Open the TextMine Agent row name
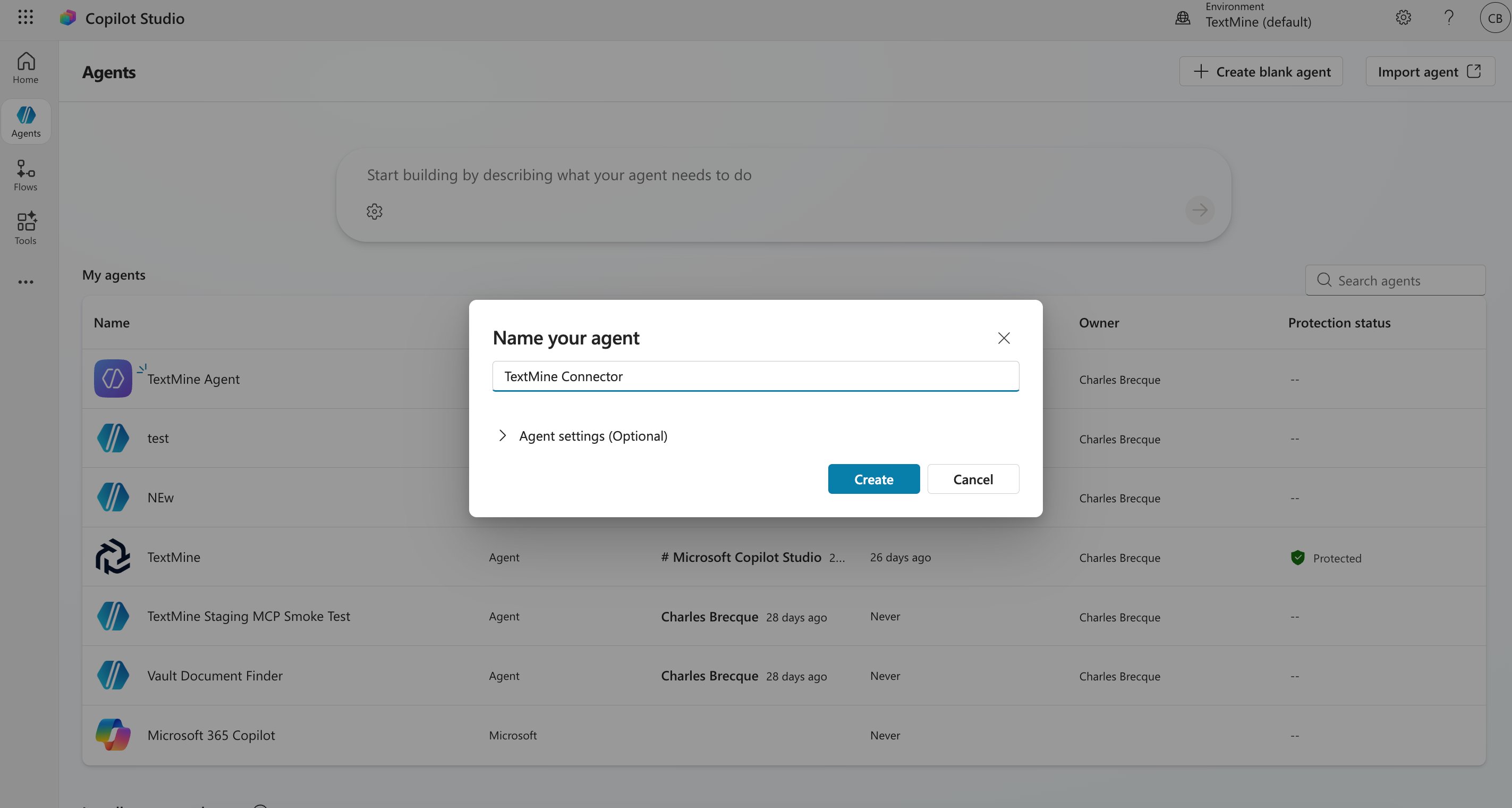The width and height of the screenshot is (1512, 808). tap(193, 380)
